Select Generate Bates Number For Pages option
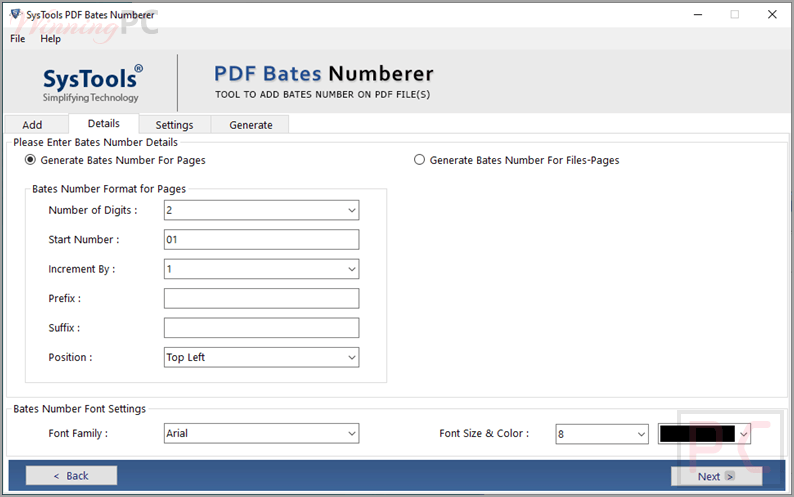Image resolution: width=794 pixels, height=497 pixels. pyautogui.click(x=115, y=160)
